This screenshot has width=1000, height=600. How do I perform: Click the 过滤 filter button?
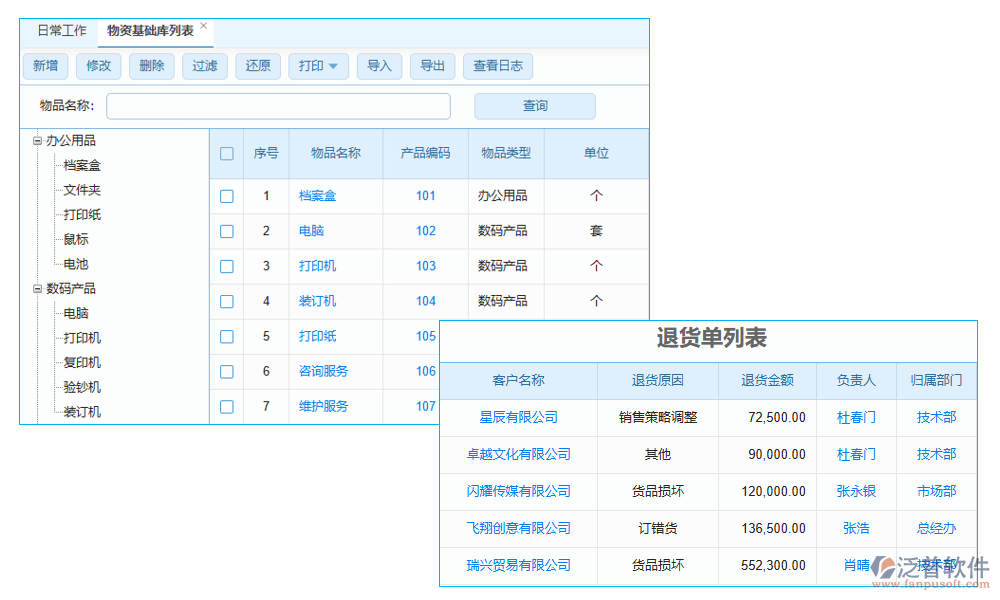pos(204,66)
